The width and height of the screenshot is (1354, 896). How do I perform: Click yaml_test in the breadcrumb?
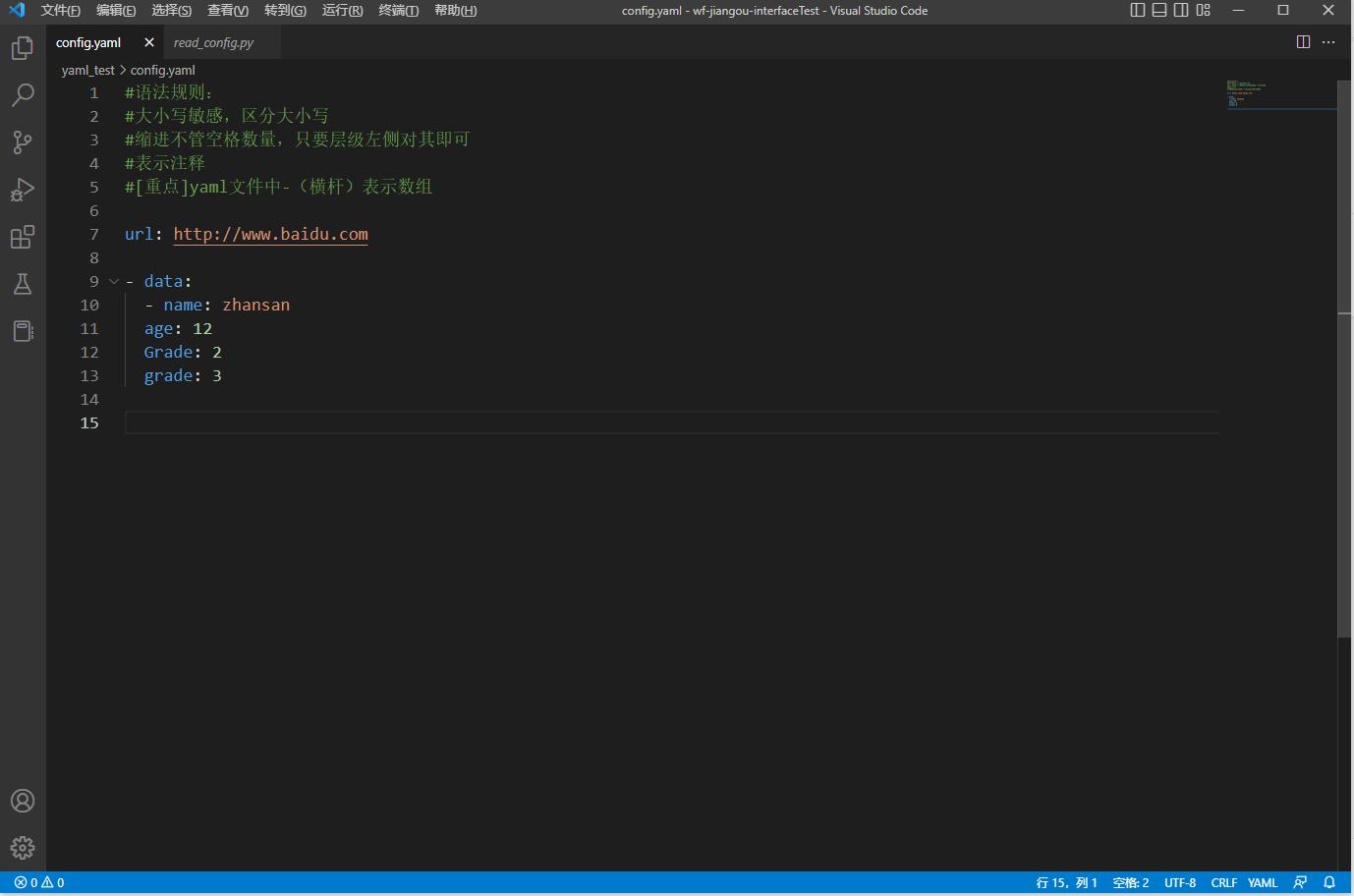(87, 70)
